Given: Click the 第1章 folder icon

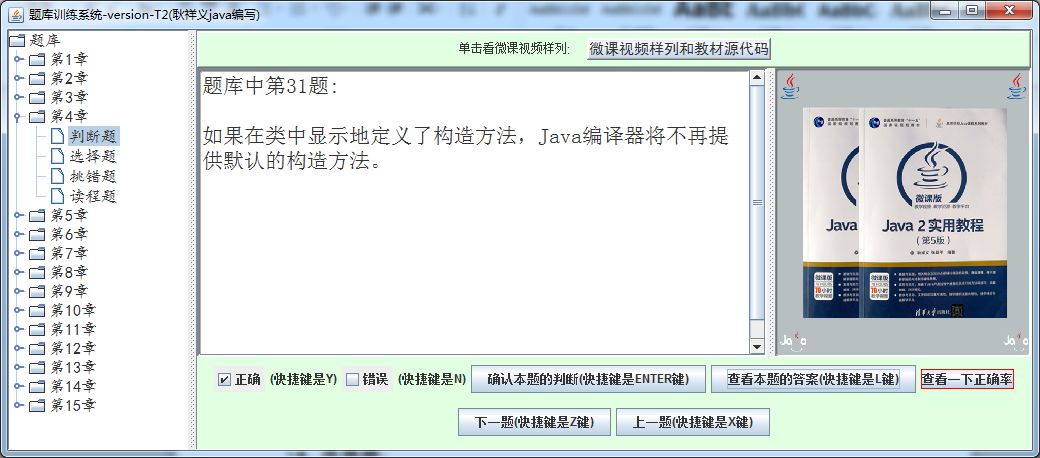Looking at the screenshot, I should point(38,60).
